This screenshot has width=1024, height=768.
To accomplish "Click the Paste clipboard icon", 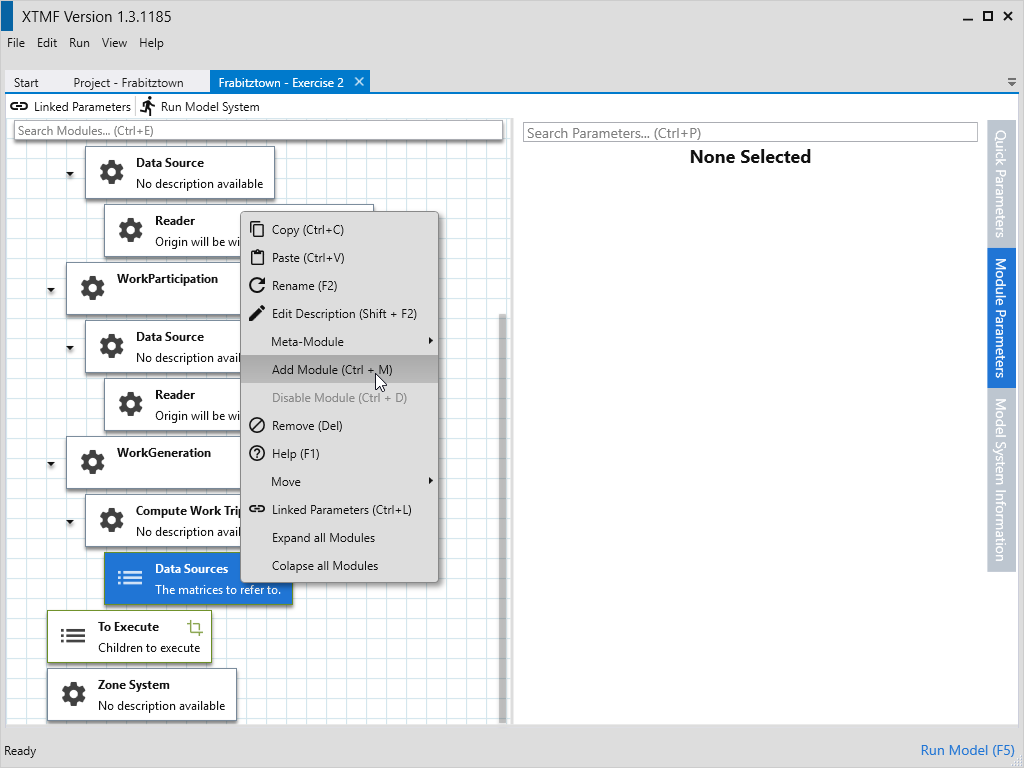I will (257, 257).
